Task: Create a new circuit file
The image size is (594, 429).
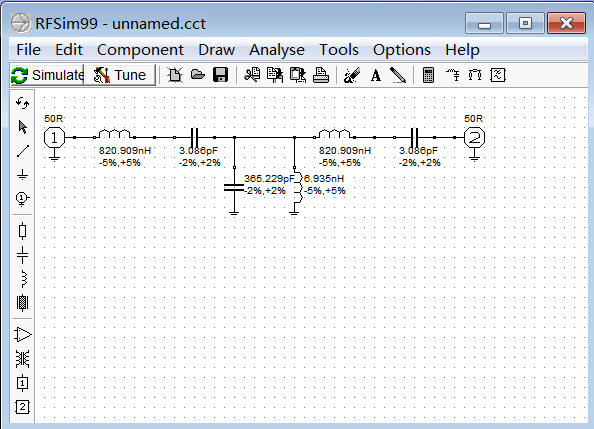Action: coord(175,75)
